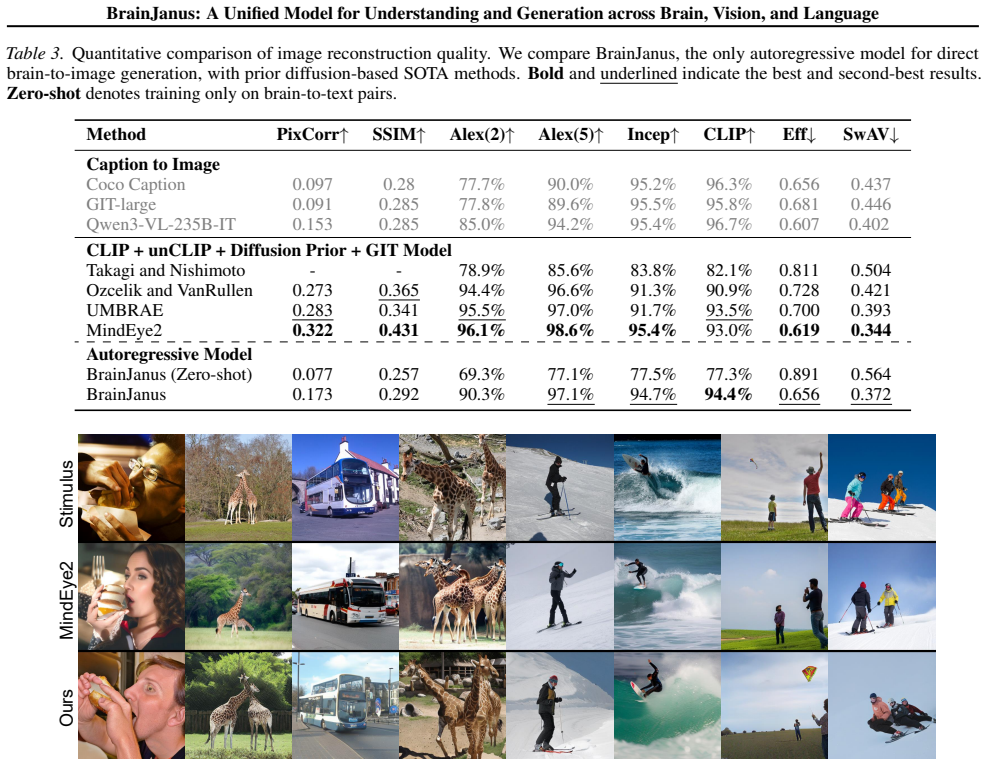Click the MindEye2 two people on grass image
This screenshot has height=765, width=987.
pyautogui.click(x=774, y=596)
